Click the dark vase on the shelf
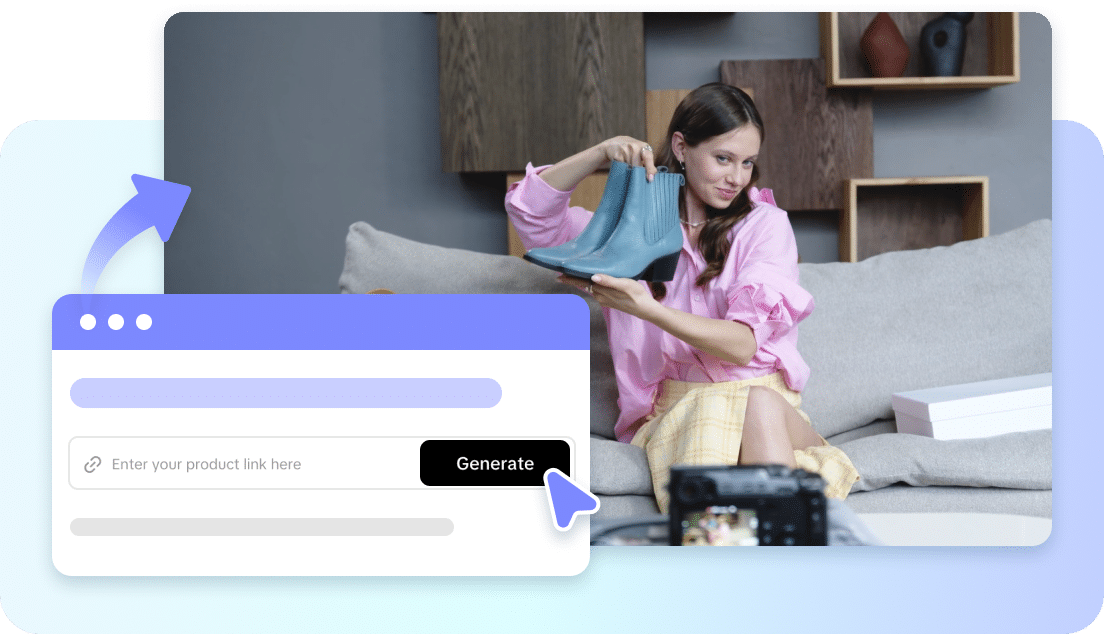This screenshot has height=634, width=1104. (x=946, y=45)
